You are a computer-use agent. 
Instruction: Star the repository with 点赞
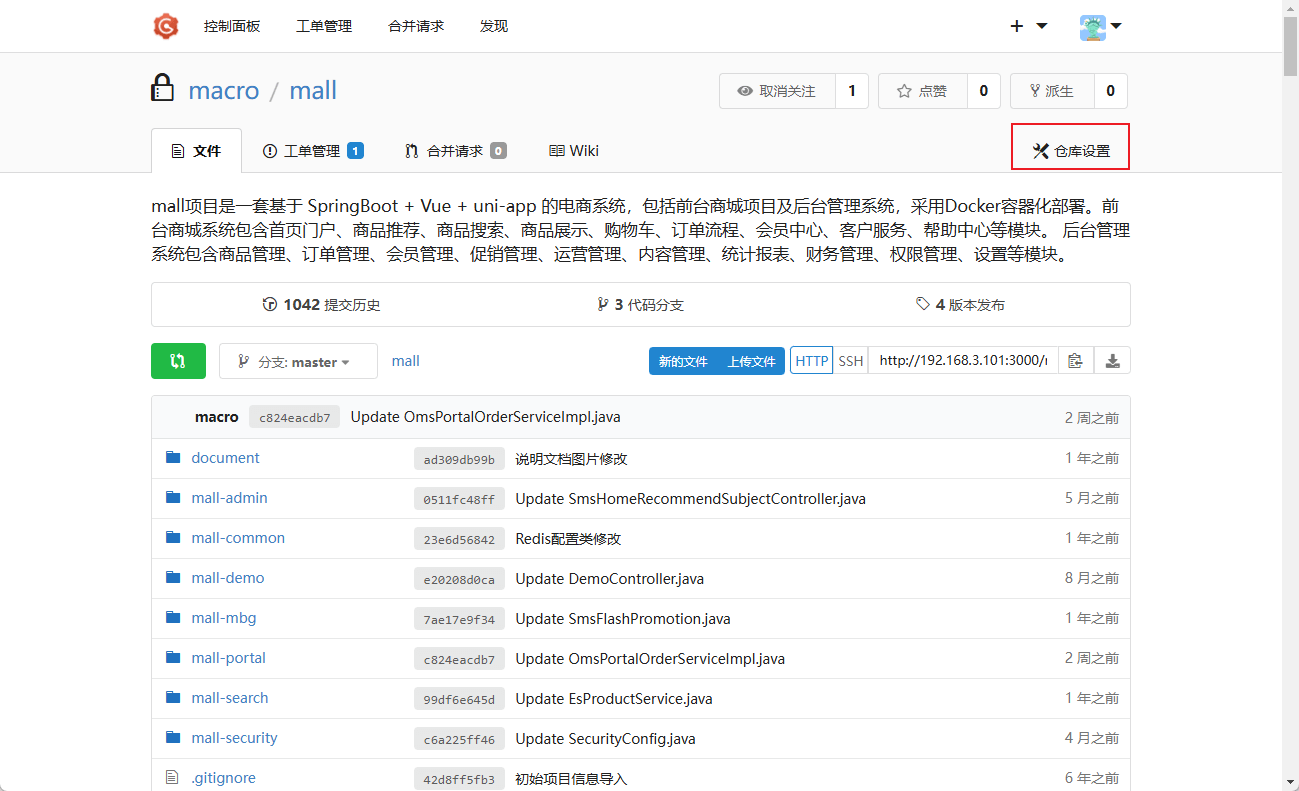pyautogui.click(x=922, y=91)
